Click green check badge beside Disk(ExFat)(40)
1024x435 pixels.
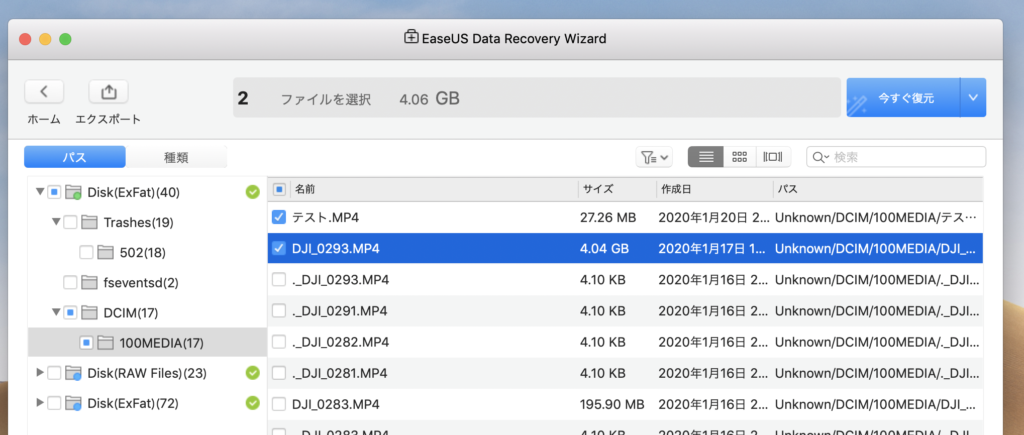[252, 192]
